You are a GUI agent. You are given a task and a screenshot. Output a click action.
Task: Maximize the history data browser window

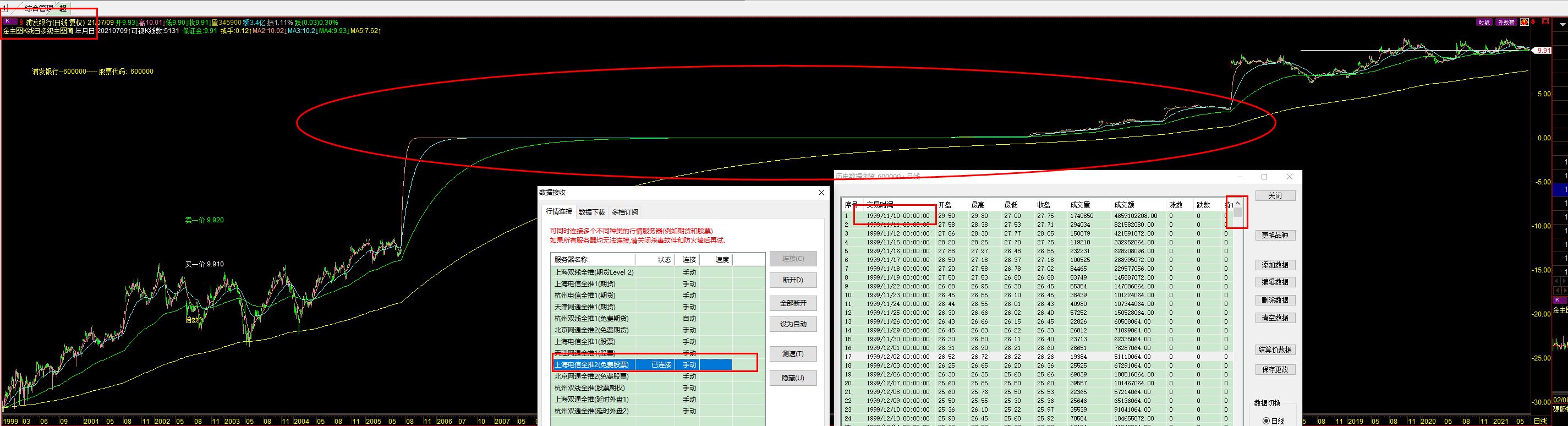(x=1264, y=177)
